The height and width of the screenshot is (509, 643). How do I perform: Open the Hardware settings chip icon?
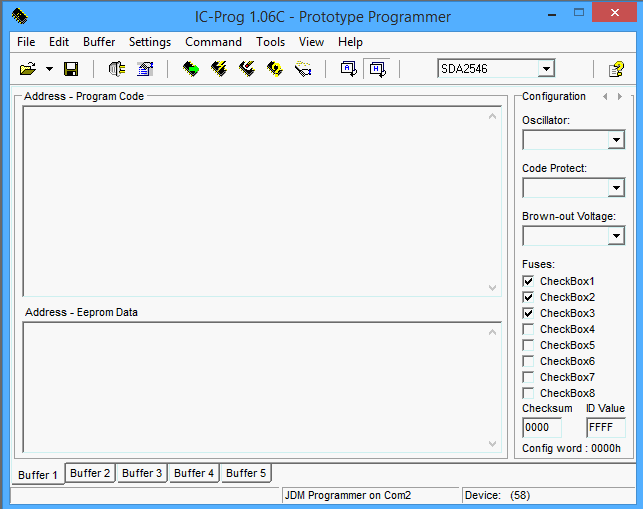[117, 69]
